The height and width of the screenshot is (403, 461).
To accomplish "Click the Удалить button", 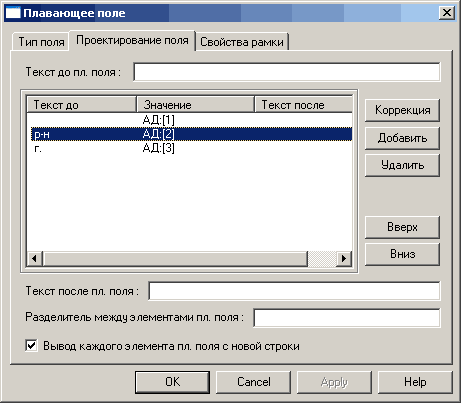I will tap(402, 165).
